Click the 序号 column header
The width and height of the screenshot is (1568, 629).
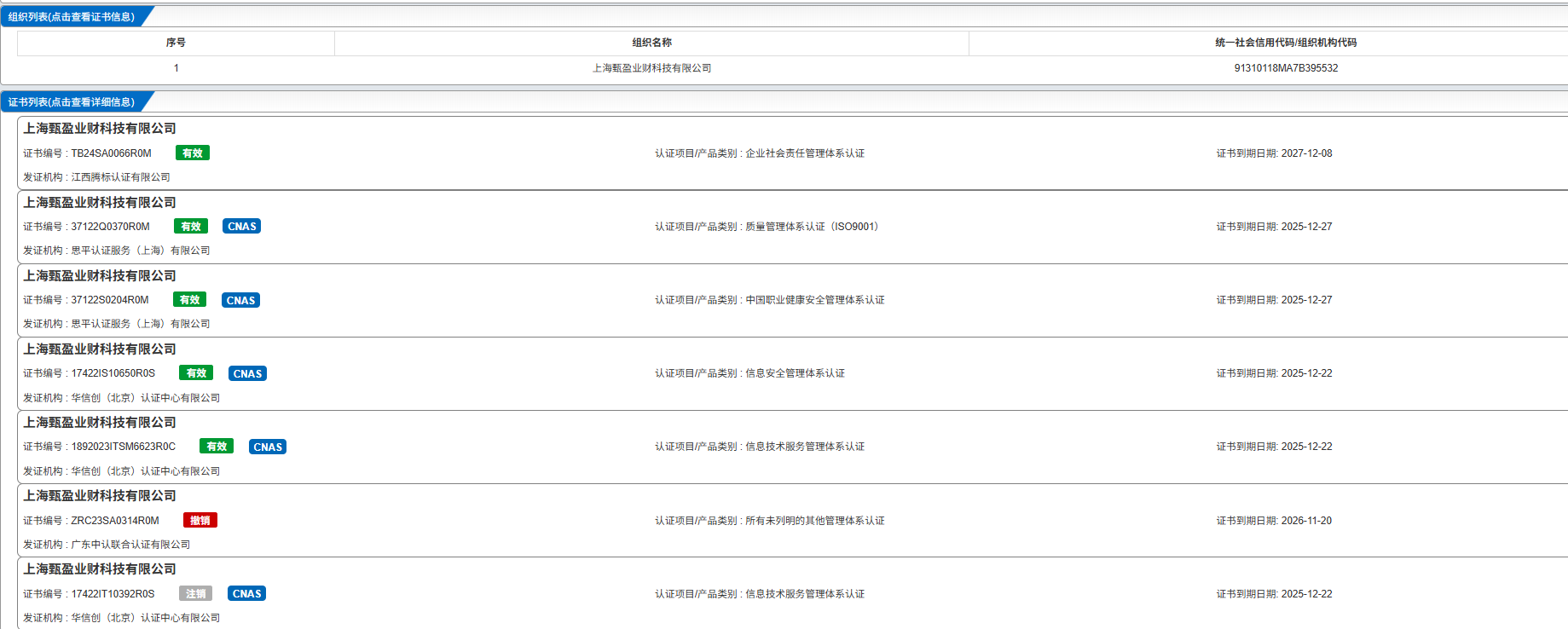[176, 43]
